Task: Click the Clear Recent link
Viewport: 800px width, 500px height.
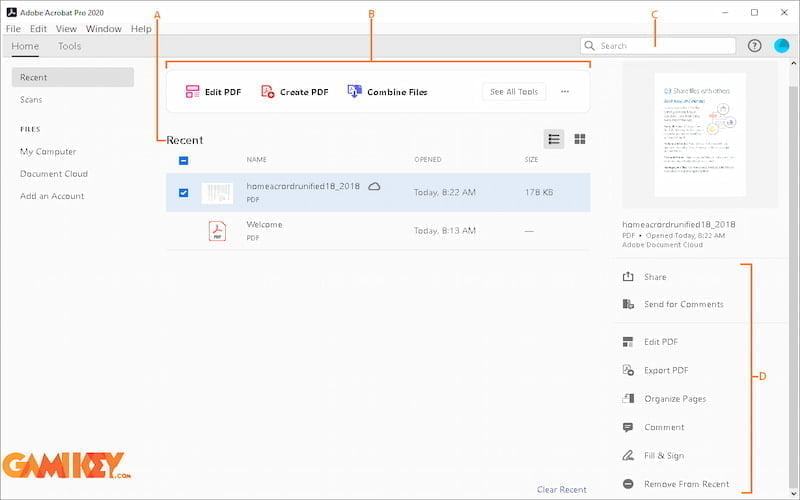Action: click(562, 489)
